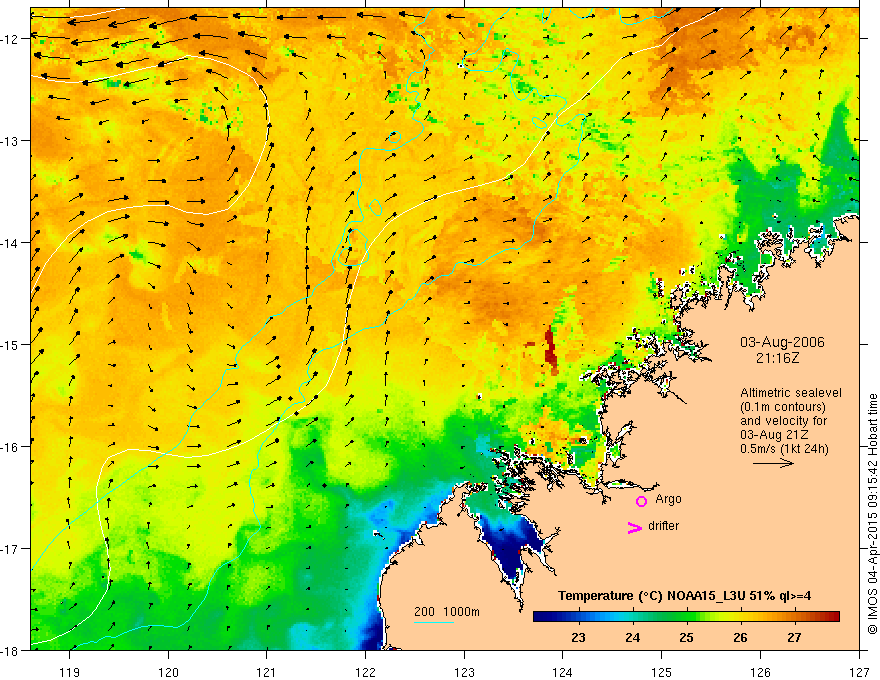Click the longitude label 127
This screenshot has height=680, width=880.
click(x=859, y=673)
